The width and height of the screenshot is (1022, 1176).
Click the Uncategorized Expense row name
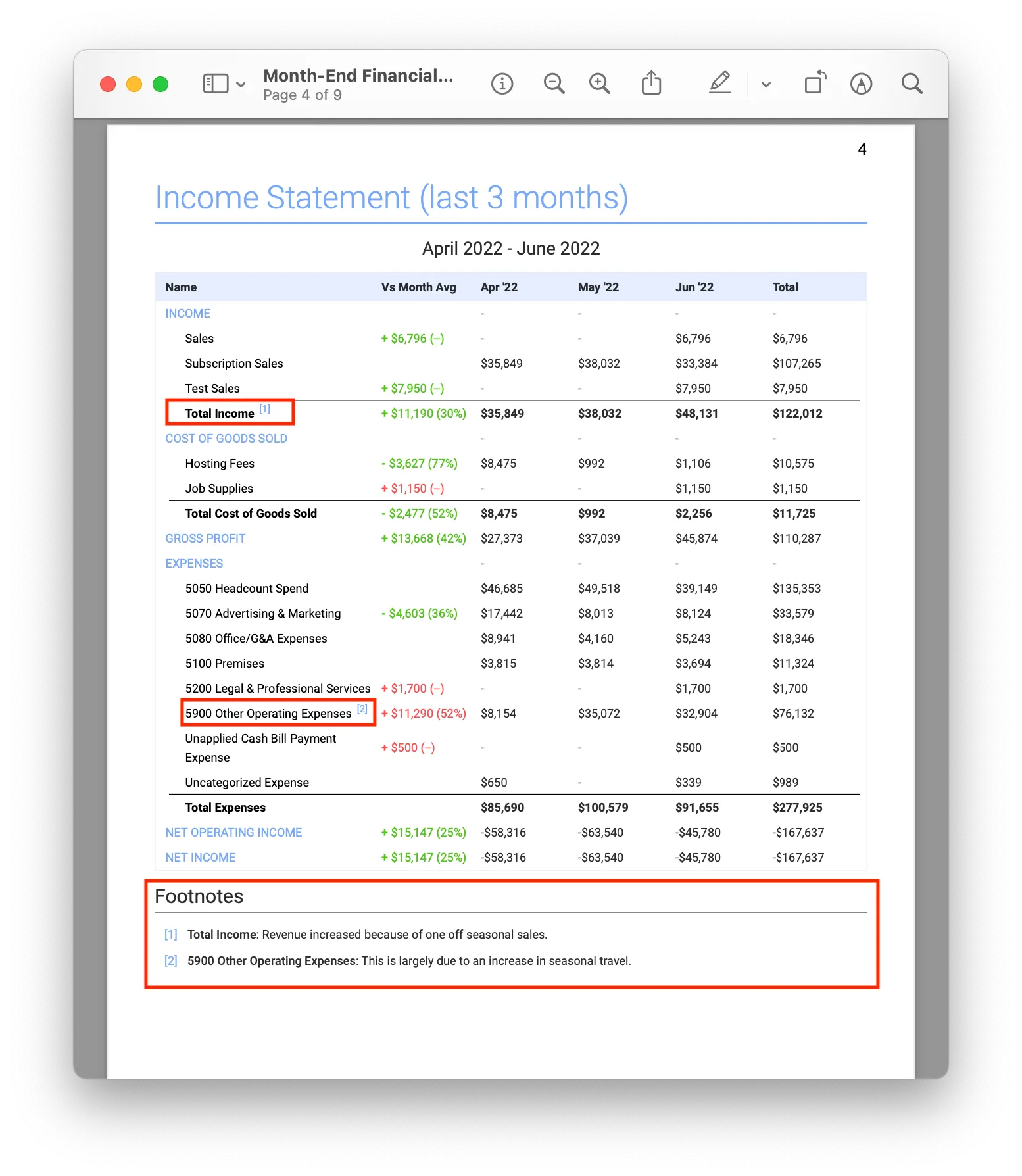(247, 783)
